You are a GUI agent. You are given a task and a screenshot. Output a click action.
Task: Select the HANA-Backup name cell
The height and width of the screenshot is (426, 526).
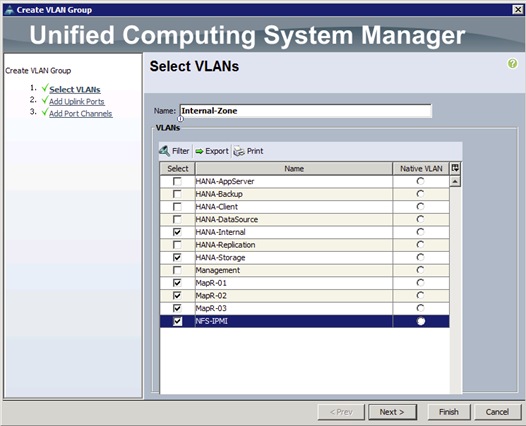(294, 194)
